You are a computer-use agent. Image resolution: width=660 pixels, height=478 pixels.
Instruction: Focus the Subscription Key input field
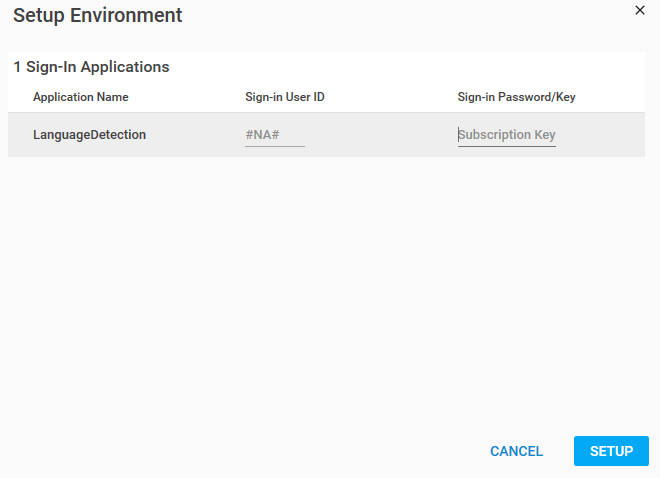[507, 135]
